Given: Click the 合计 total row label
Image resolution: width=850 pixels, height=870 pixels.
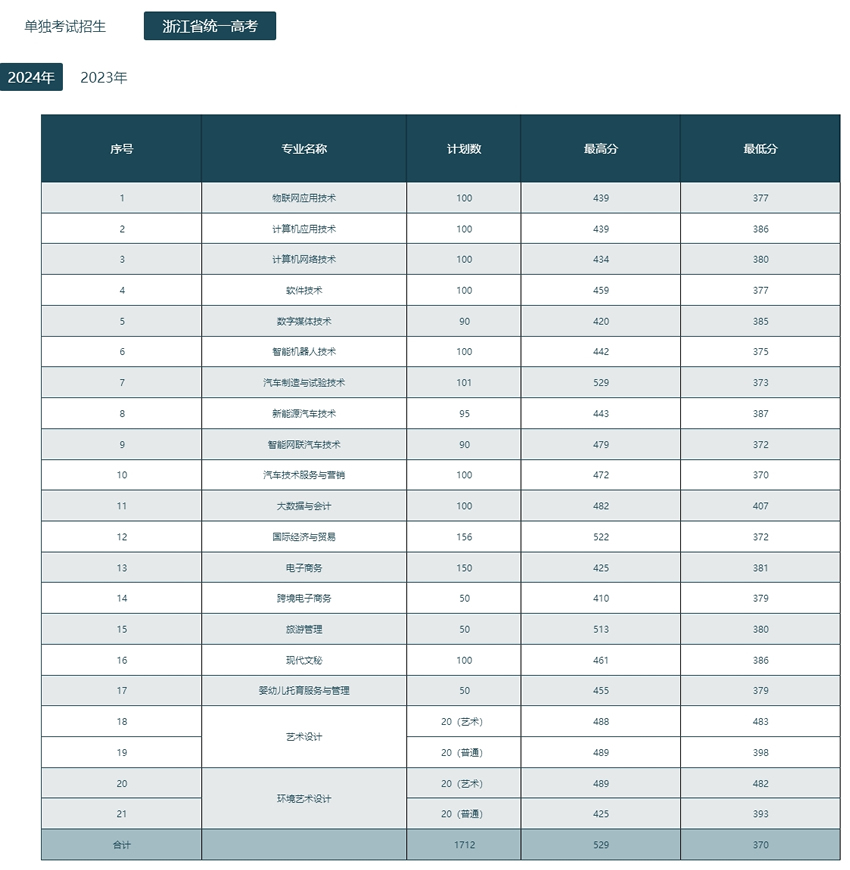Looking at the screenshot, I should pos(122,844).
